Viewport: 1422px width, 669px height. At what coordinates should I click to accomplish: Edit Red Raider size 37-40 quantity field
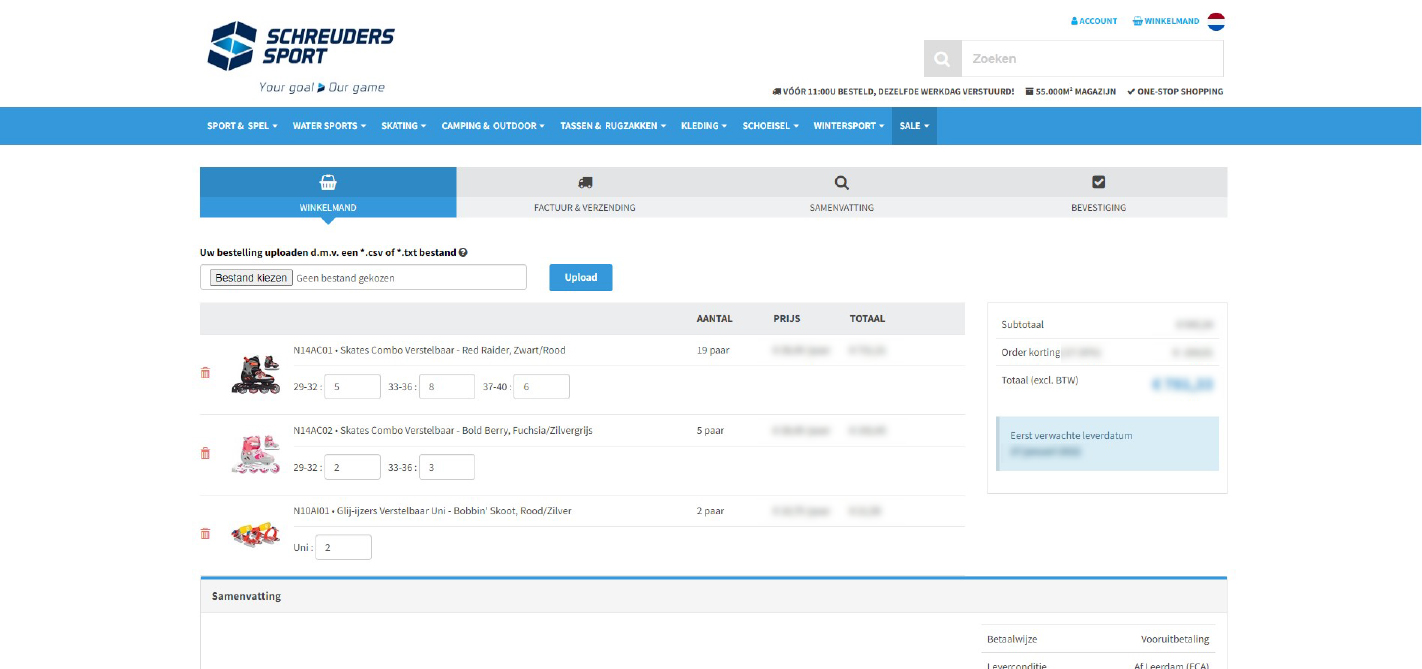coord(541,387)
